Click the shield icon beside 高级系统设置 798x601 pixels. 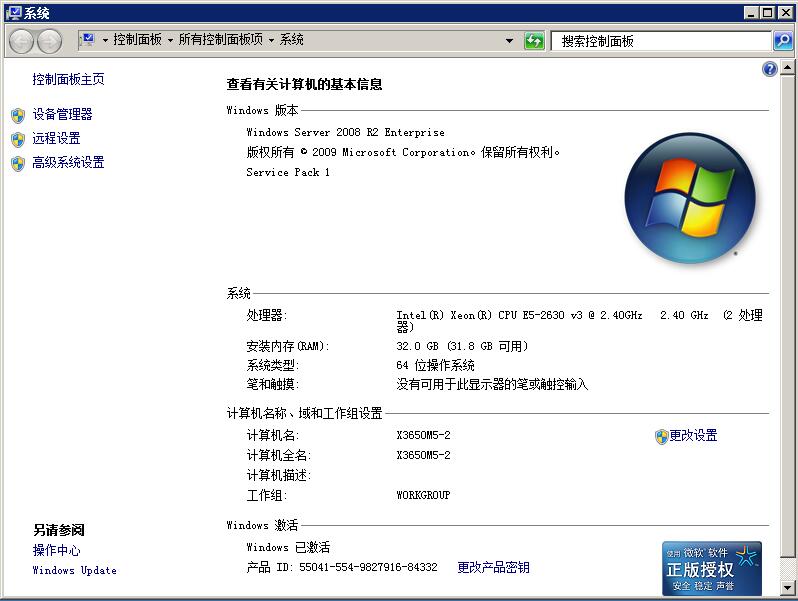(x=18, y=163)
